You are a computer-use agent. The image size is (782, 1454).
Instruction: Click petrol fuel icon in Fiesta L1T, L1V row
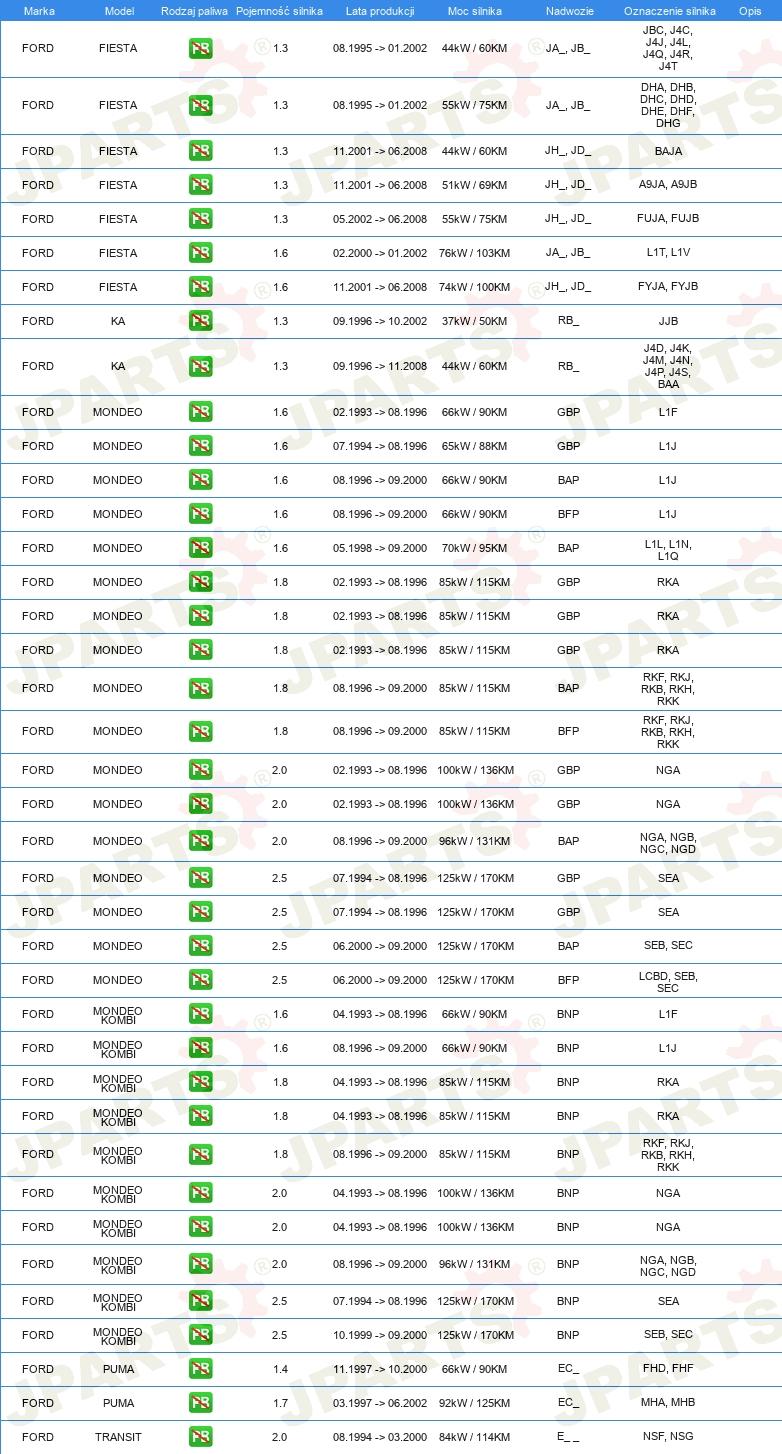[200, 253]
